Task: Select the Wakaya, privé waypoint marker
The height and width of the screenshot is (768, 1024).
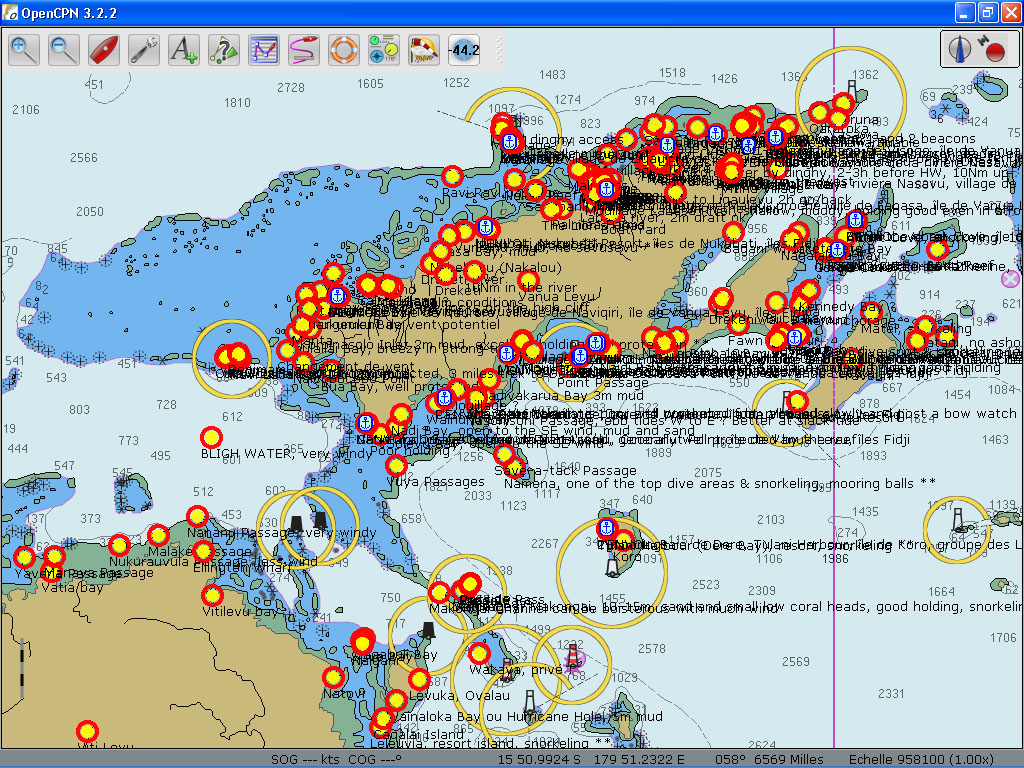Action: [479, 653]
